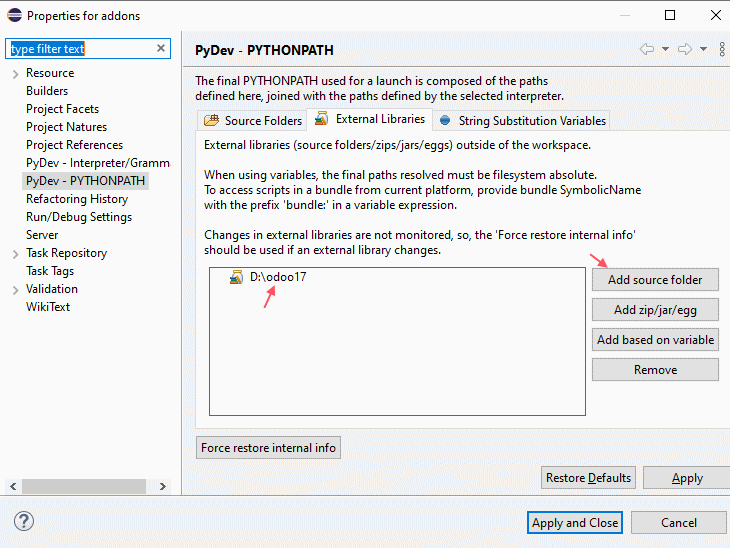Screen dimensions: 730x548
Task: Click Apply and Close button
Action: click(x=575, y=522)
